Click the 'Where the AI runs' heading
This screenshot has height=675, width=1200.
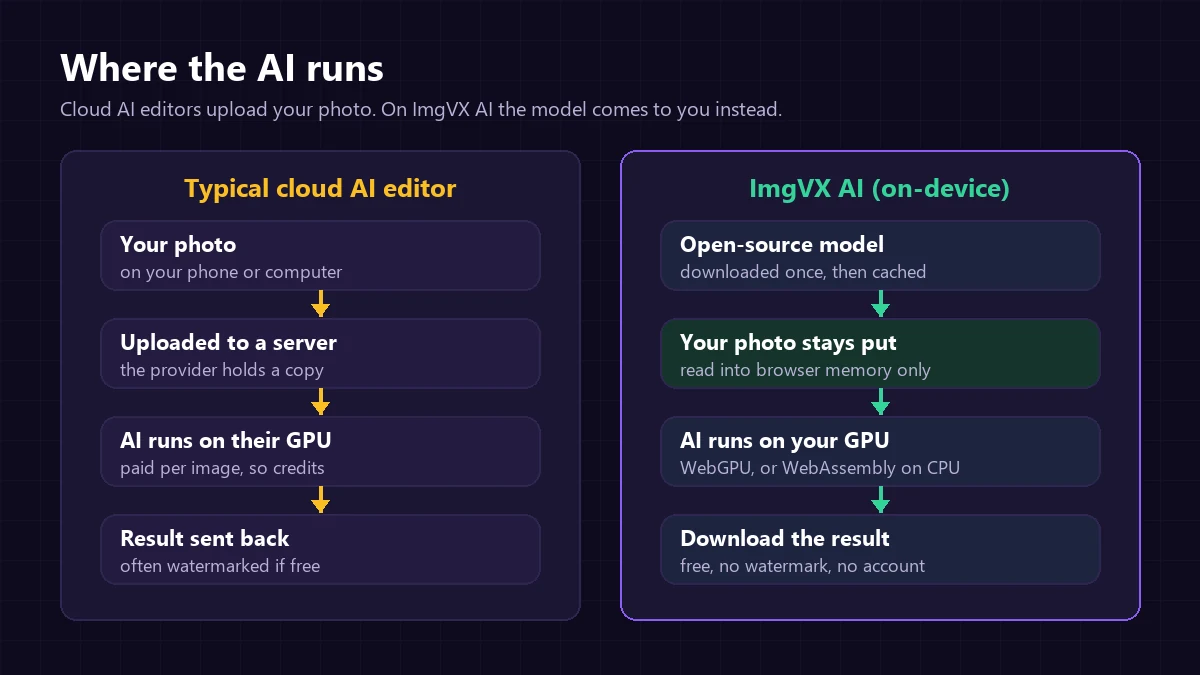(x=222, y=69)
